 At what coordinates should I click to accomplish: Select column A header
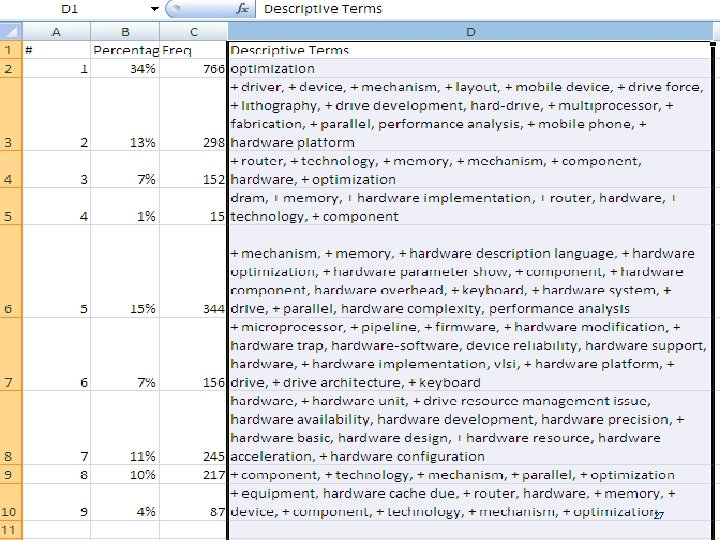point(56,32)
